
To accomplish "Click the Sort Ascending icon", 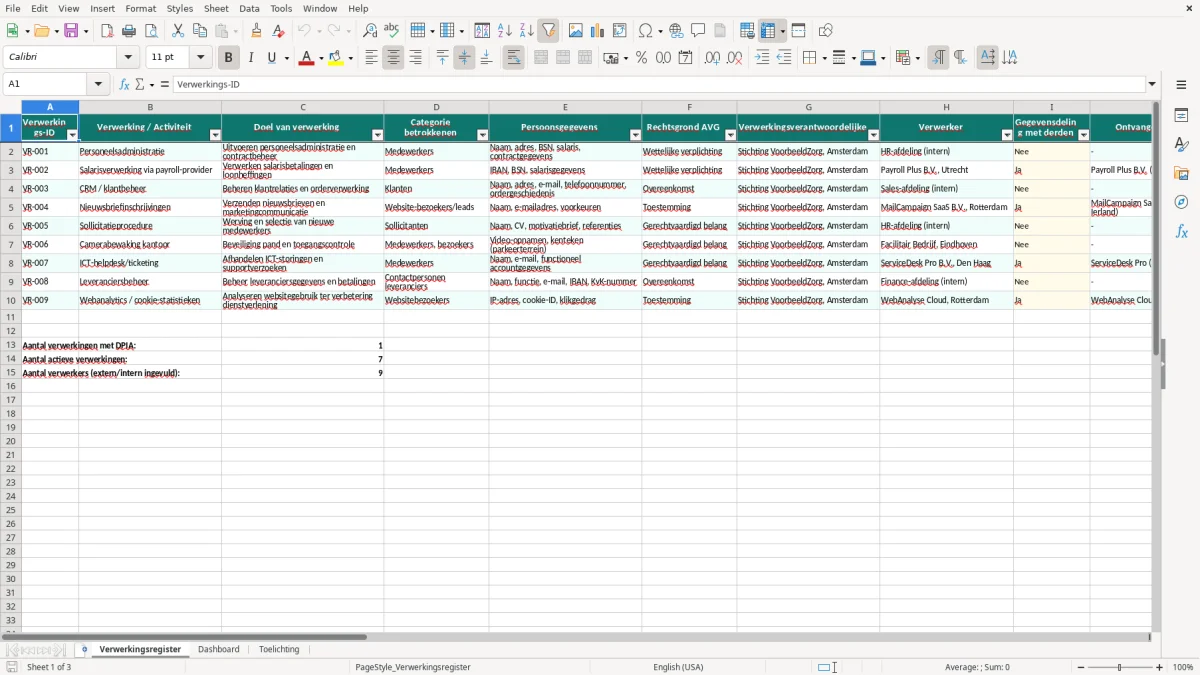I will tap(505, 31).
